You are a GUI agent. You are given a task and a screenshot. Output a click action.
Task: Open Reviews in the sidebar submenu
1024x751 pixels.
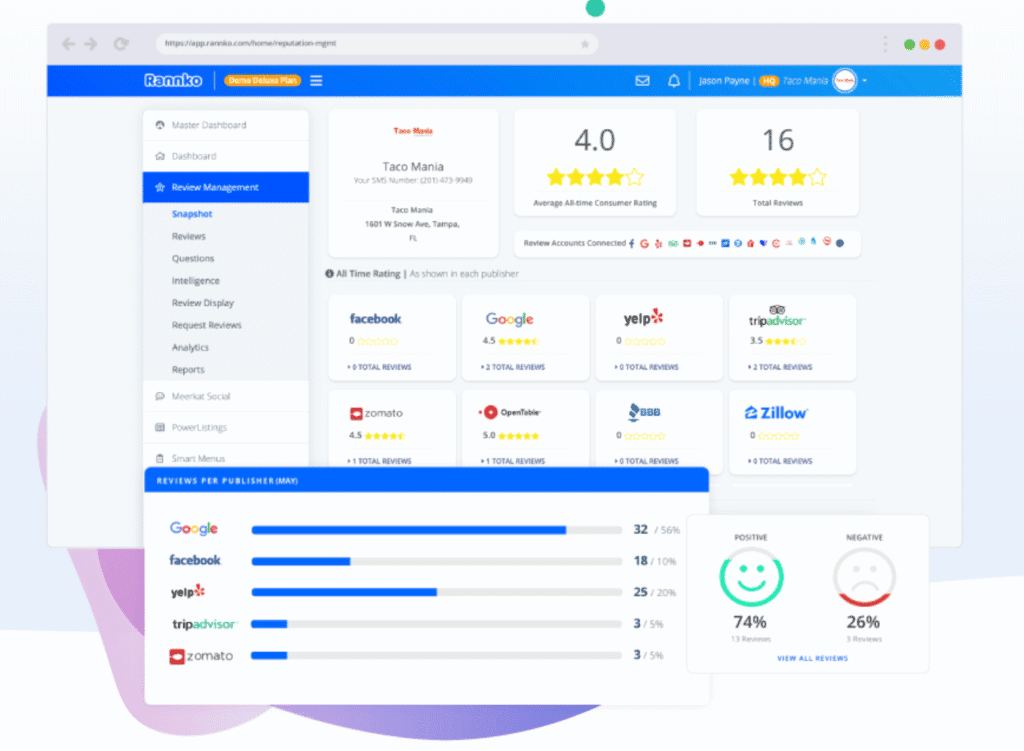pyautogui.click(x=188, y=237)
